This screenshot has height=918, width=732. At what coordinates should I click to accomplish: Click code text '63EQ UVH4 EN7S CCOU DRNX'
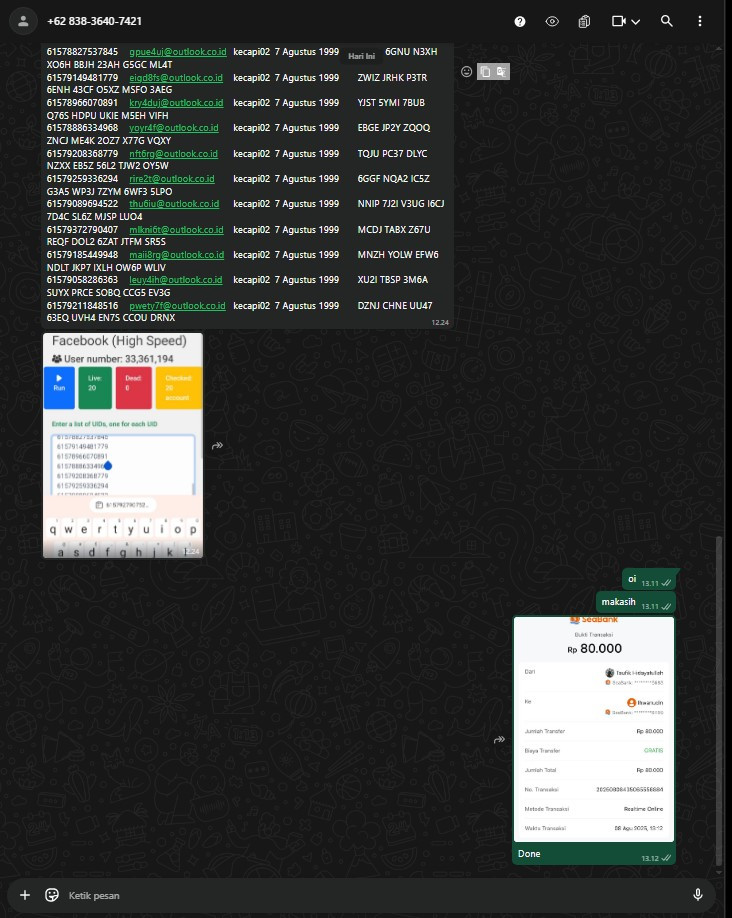(x=111, y=317)
